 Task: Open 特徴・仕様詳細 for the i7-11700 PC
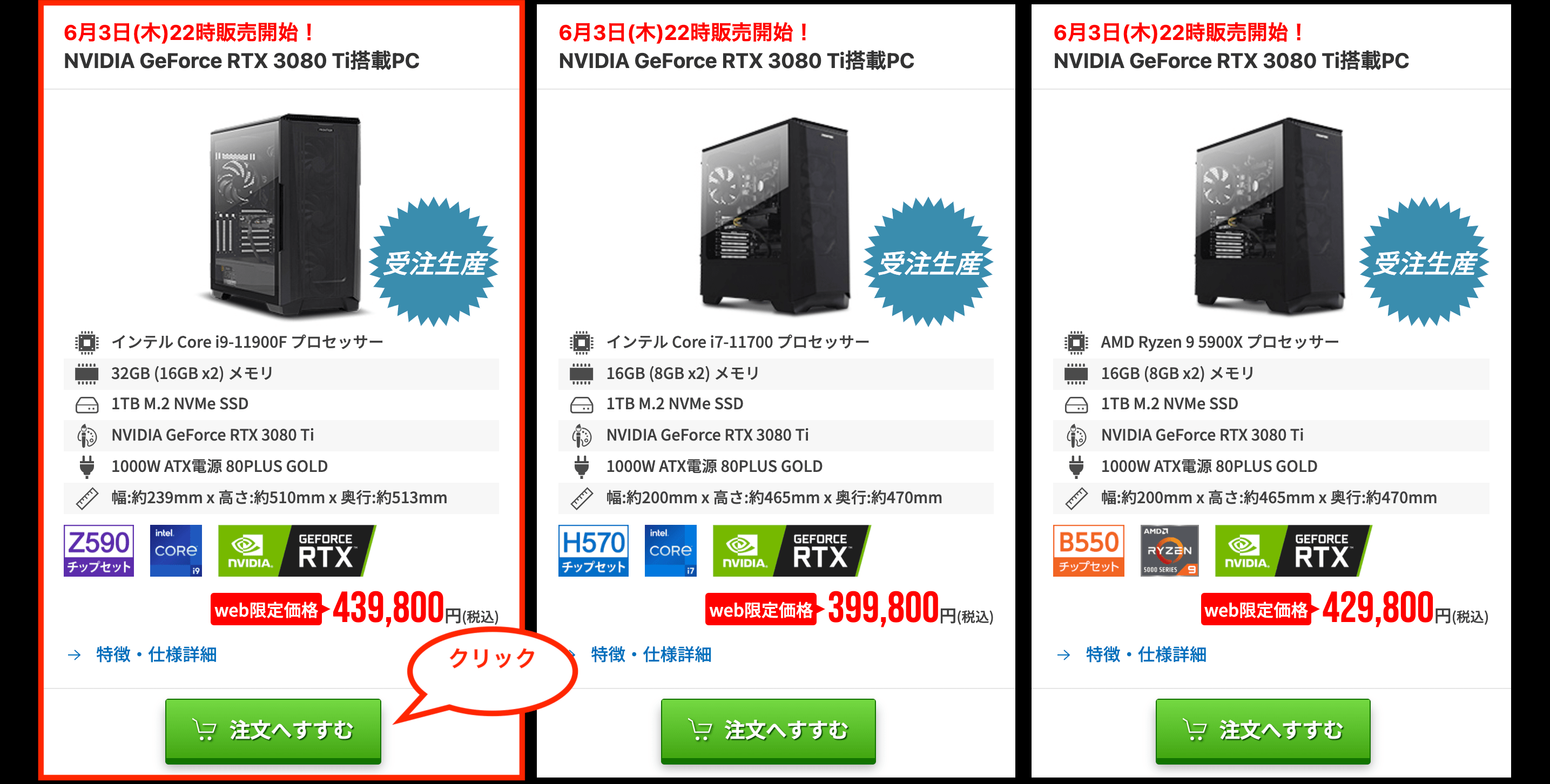click(x=650, y=654)
